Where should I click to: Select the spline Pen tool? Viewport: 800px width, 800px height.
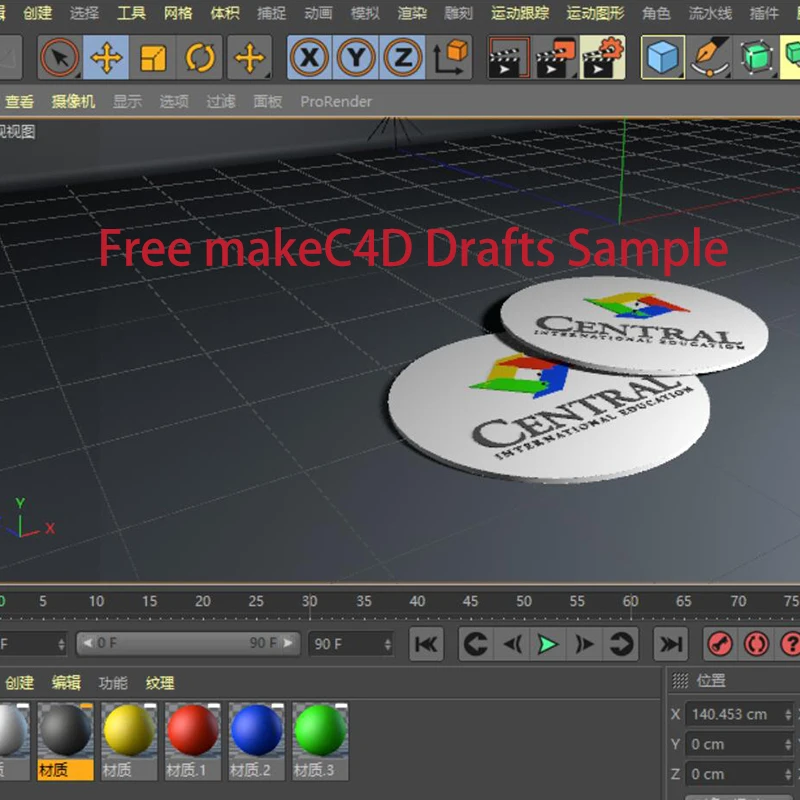pos(710,57)
